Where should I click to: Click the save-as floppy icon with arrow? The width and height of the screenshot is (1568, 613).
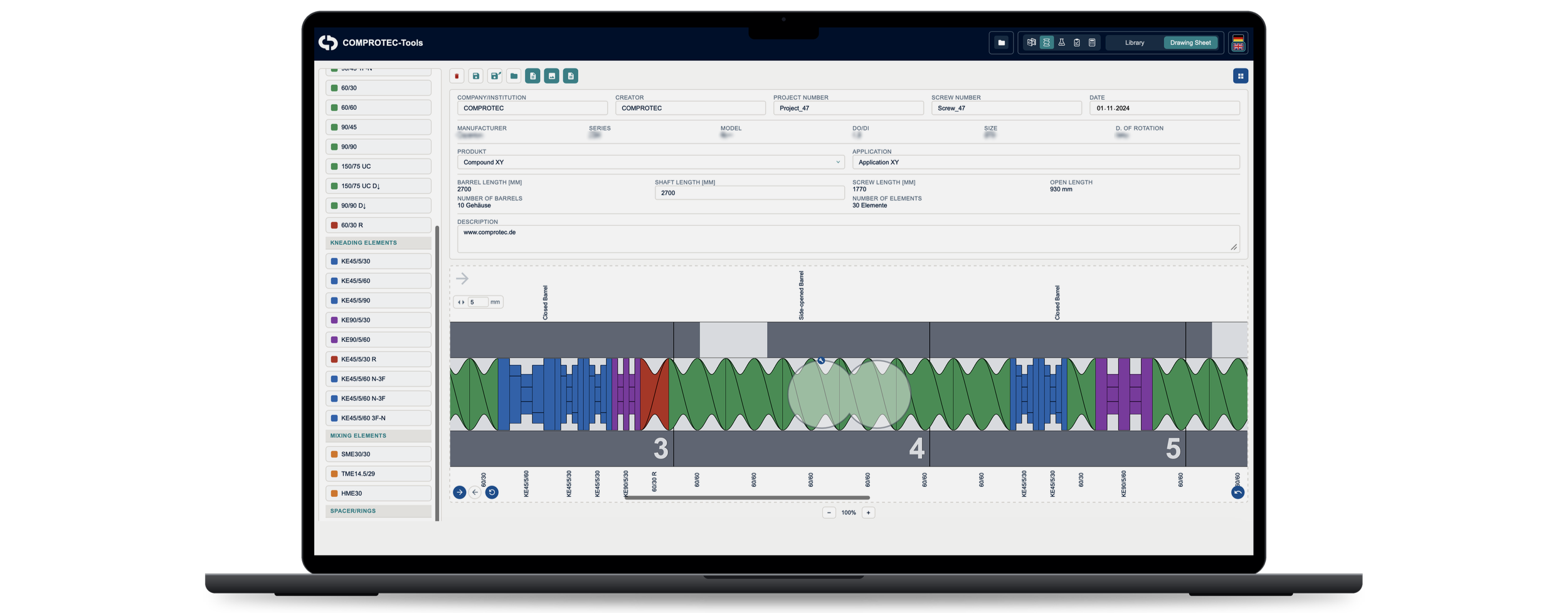pyautogui.click(x=495, y=76)
